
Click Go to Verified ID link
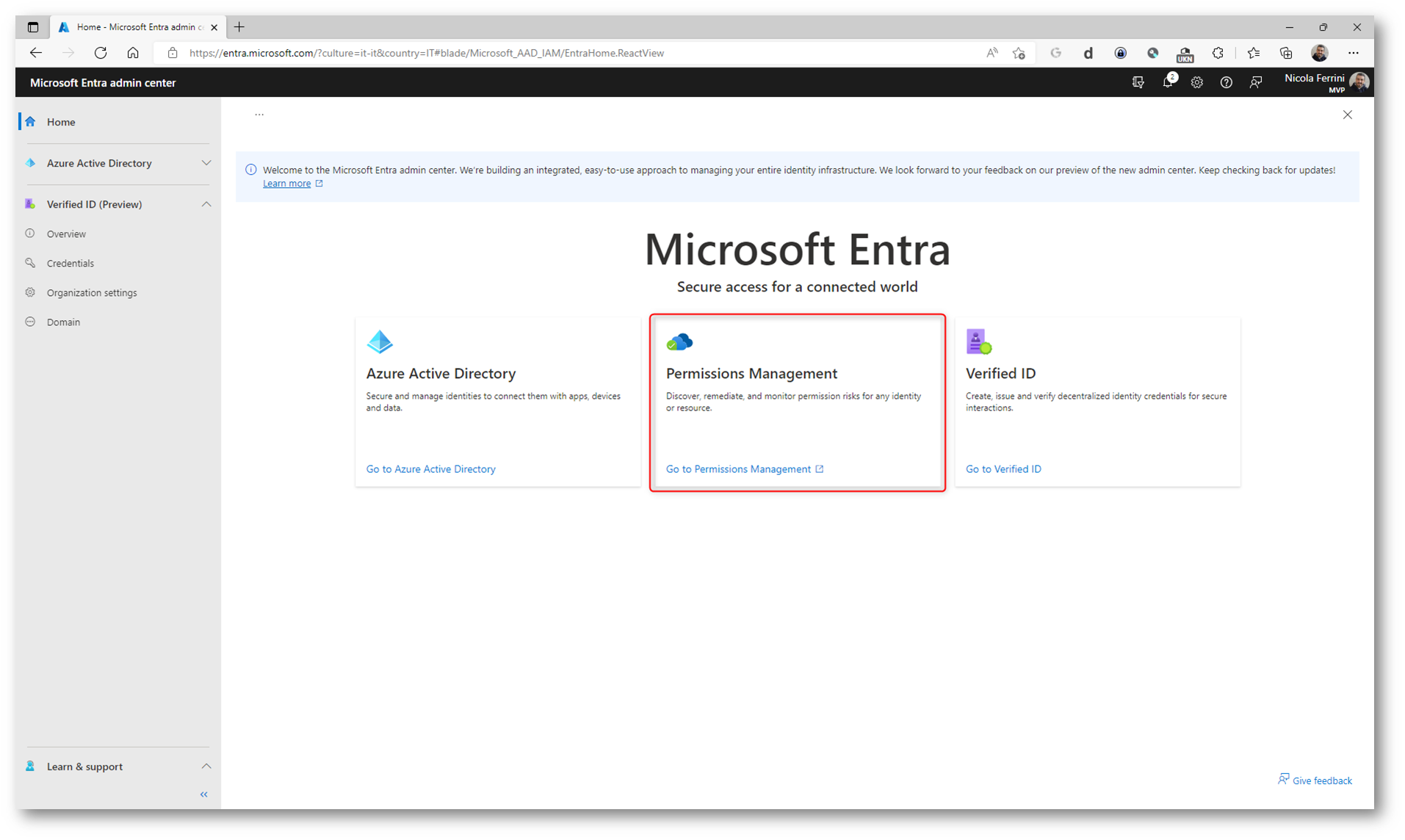pos(1003,468)
